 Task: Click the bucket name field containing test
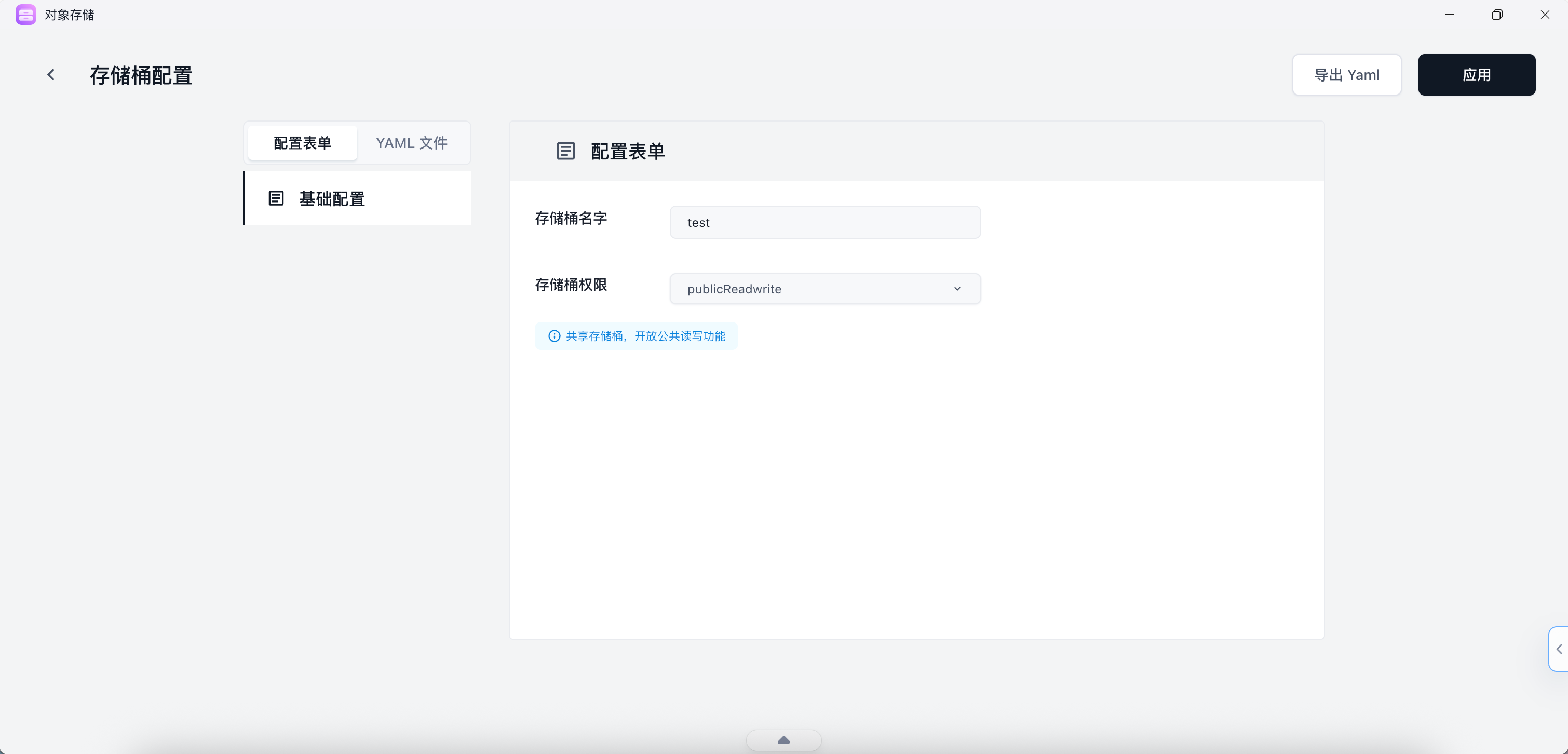(x=825, y=222)
